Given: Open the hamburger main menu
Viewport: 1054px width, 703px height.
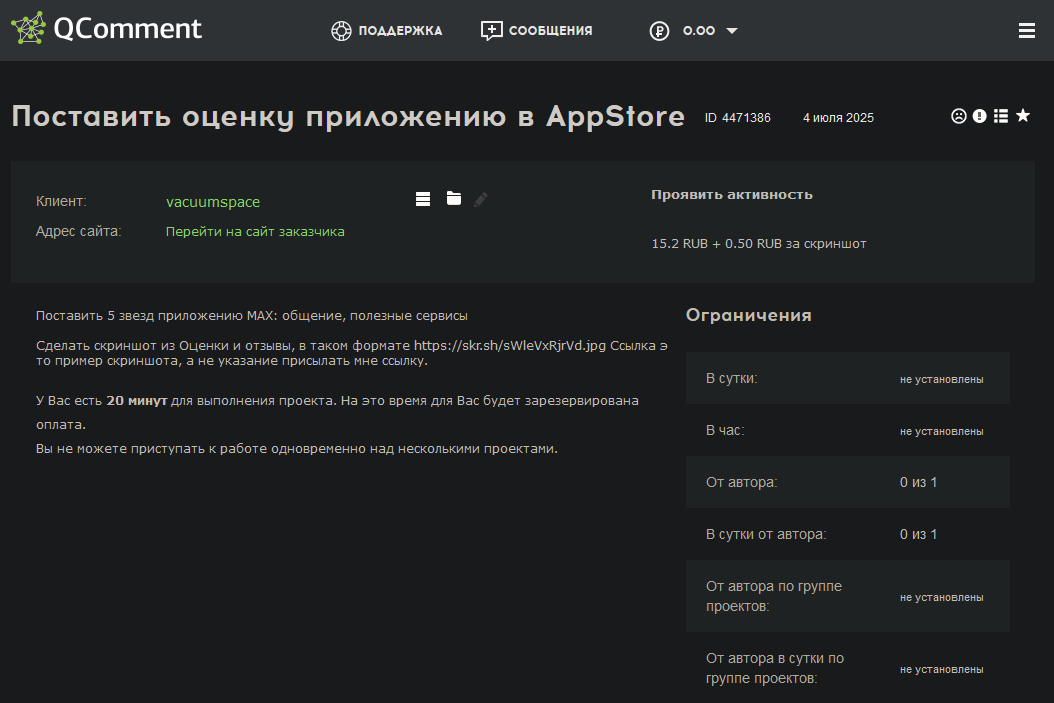Looking at the screenshot, I should pyautogui.click(x=1026, y=31).
